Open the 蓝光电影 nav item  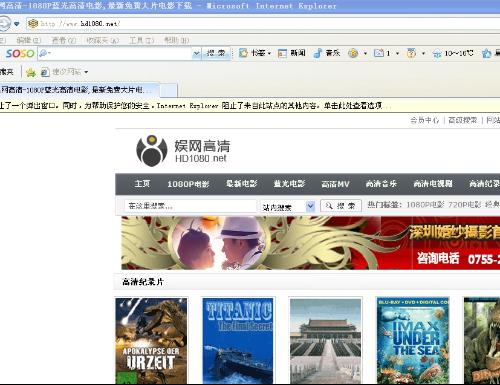pos(289,184)
